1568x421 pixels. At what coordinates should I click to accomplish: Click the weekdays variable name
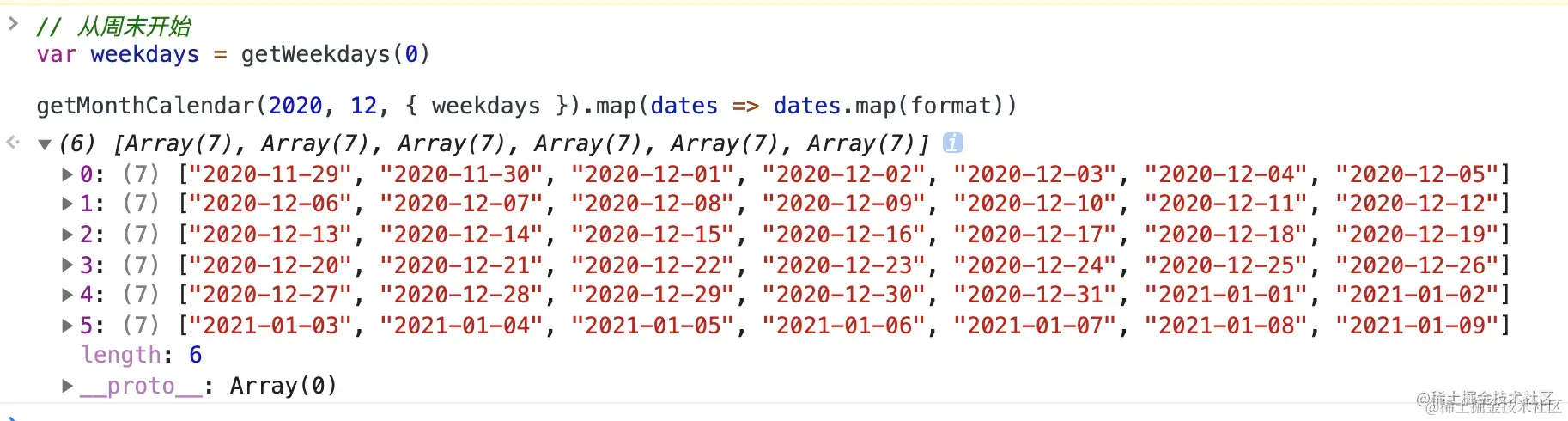[x=144, y=54]
